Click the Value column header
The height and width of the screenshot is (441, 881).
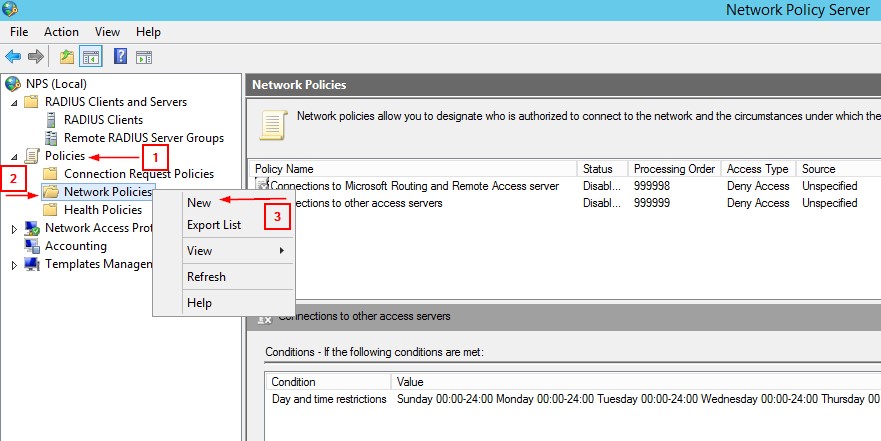pos(636,382)
